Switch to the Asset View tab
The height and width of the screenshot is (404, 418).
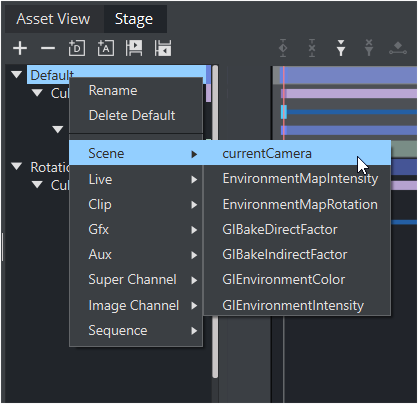[x=53, y=19]
